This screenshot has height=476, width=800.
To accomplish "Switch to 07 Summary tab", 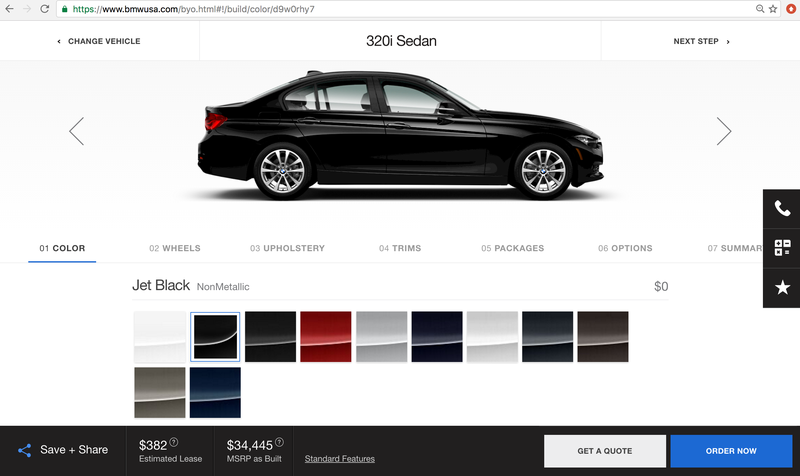I will coord(735,248).
